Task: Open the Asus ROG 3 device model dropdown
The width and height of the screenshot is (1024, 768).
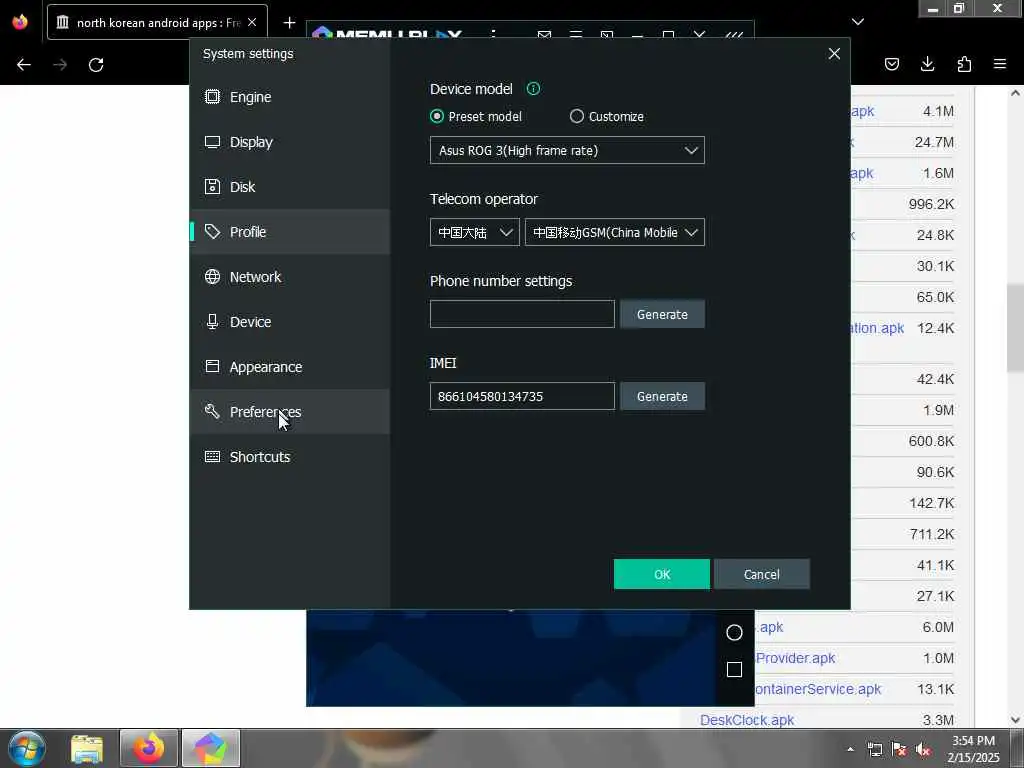Action: tap(567, 150)
